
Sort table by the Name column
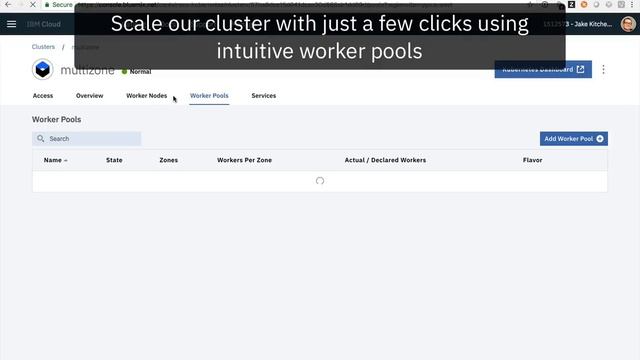click(56, 160)
